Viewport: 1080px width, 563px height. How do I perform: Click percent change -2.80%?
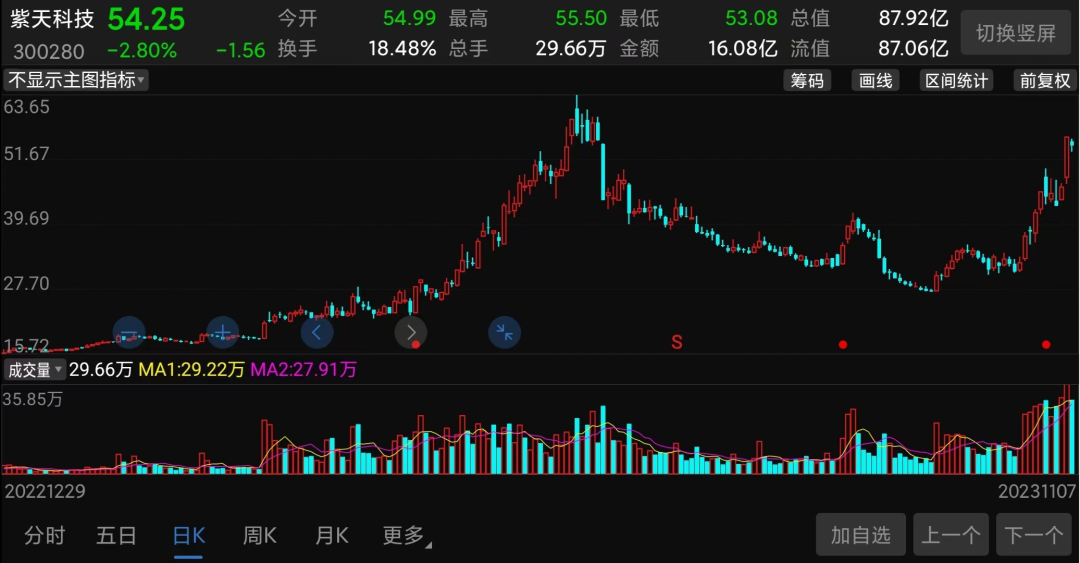point(142,50)
